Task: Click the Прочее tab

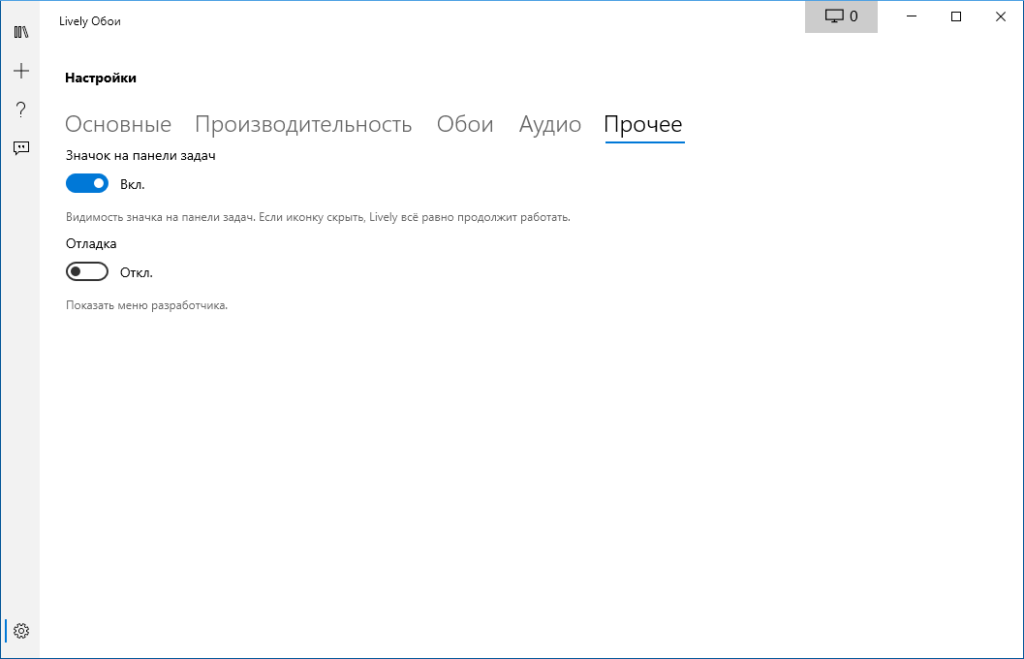Action: (x=643, y=124)
